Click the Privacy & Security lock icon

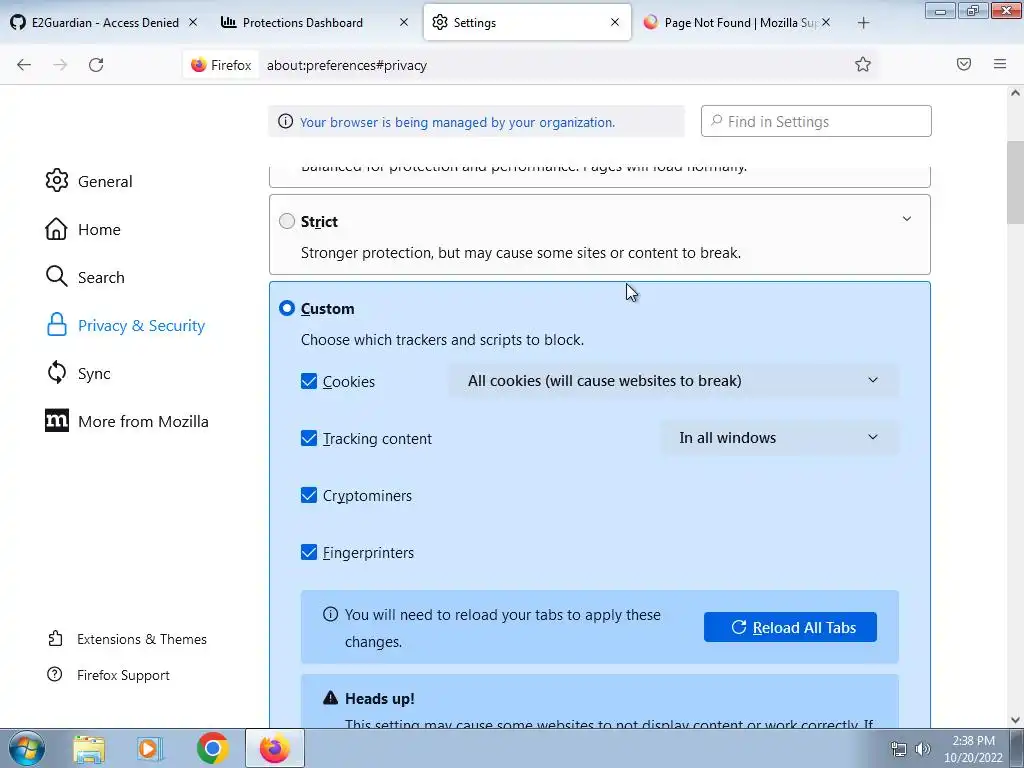[57, 325]
